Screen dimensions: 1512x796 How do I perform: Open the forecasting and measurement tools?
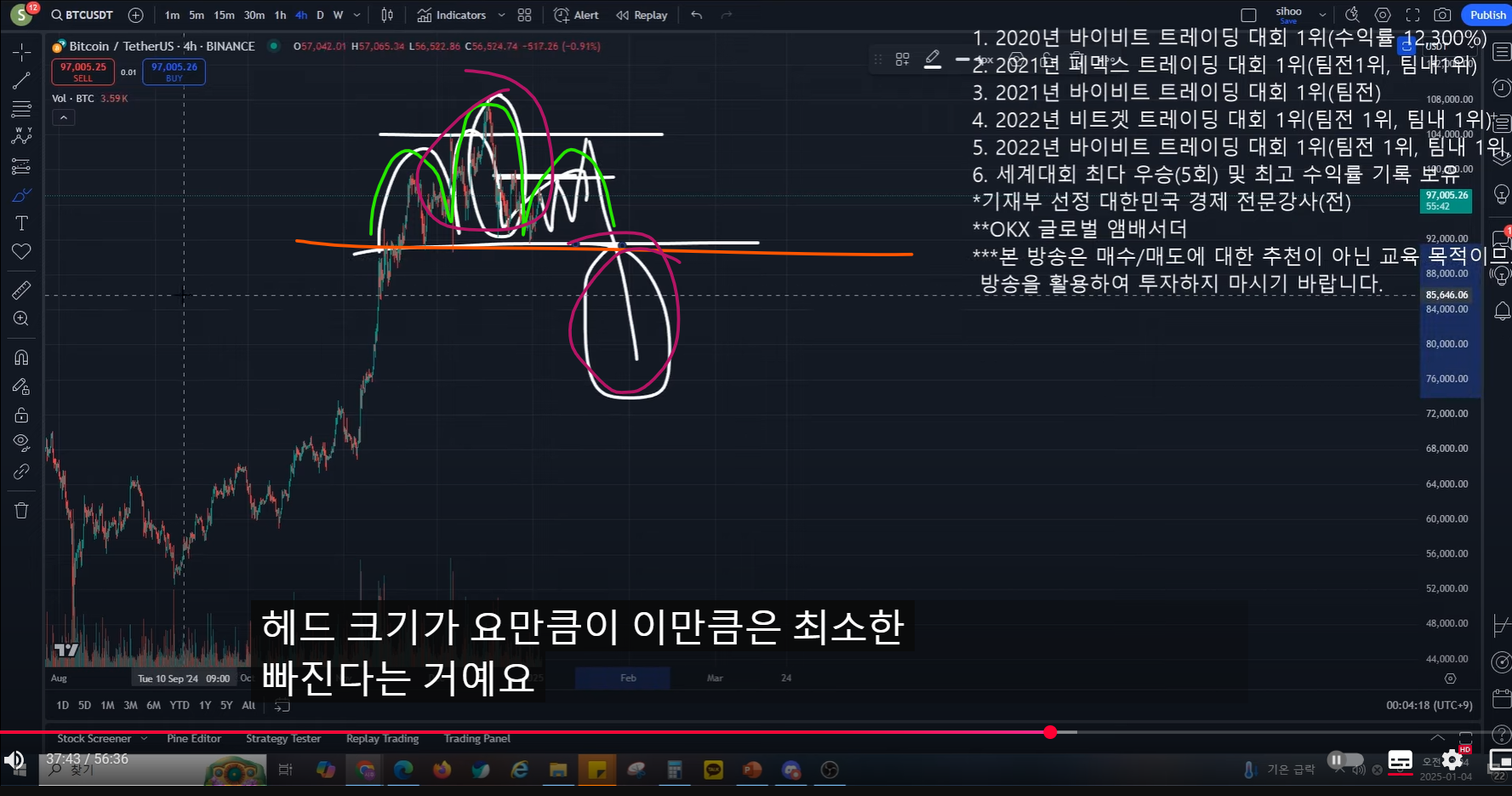21,166
